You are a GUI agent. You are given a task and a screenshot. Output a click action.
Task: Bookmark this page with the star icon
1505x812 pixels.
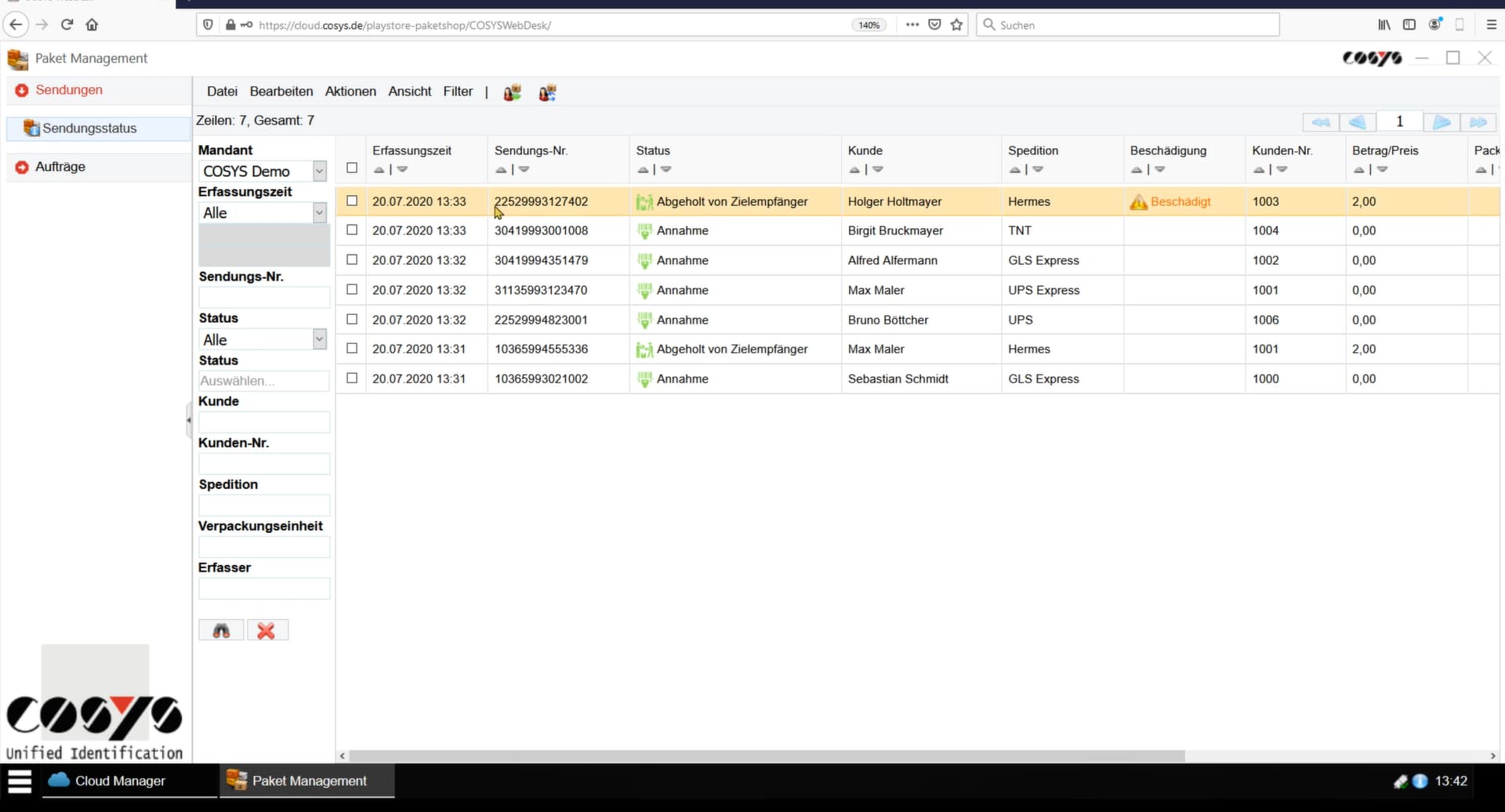click(x=956, y=25)
